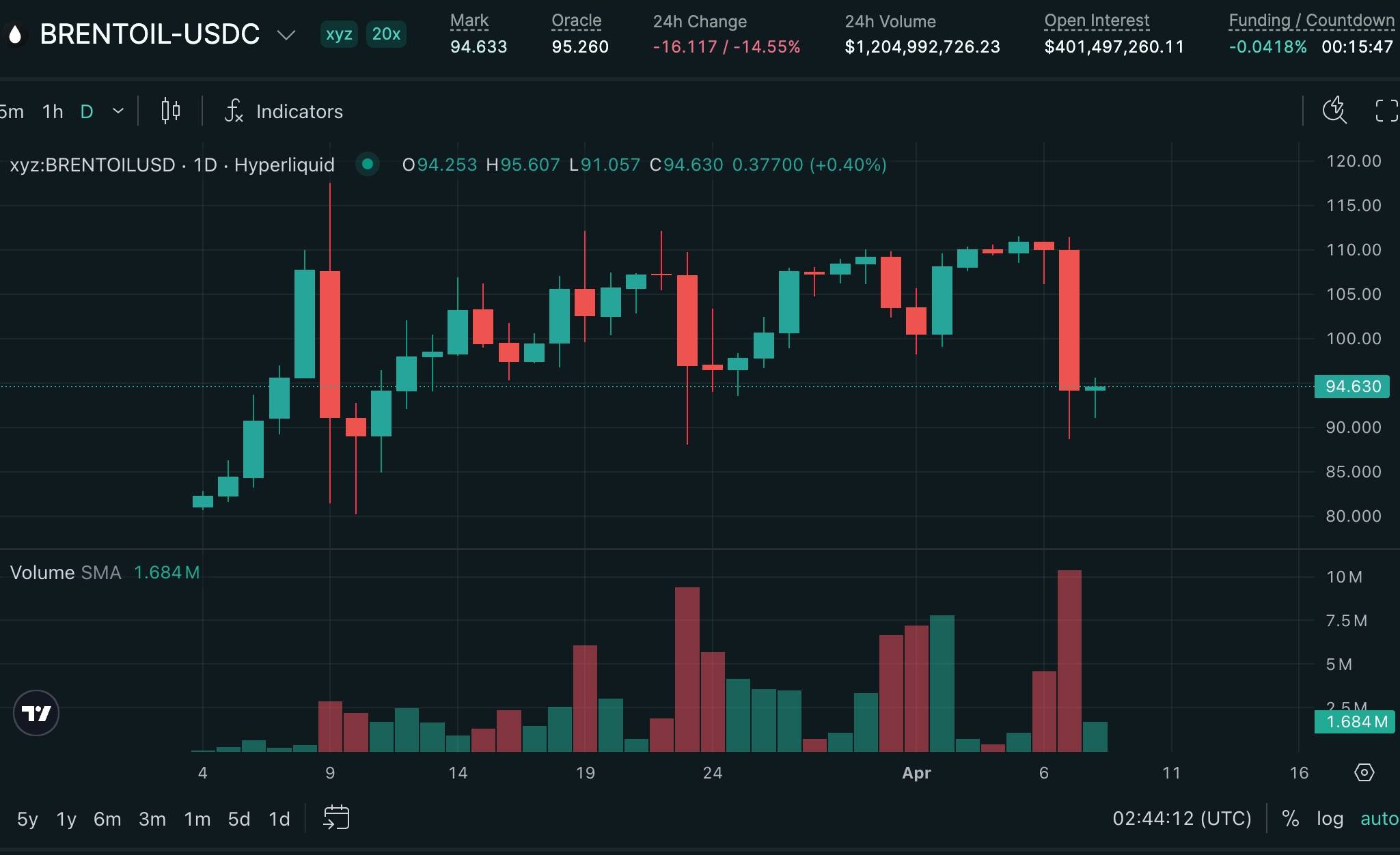Open the candle style selector
The image size is (1400, 855).
[x=169, y=111]
